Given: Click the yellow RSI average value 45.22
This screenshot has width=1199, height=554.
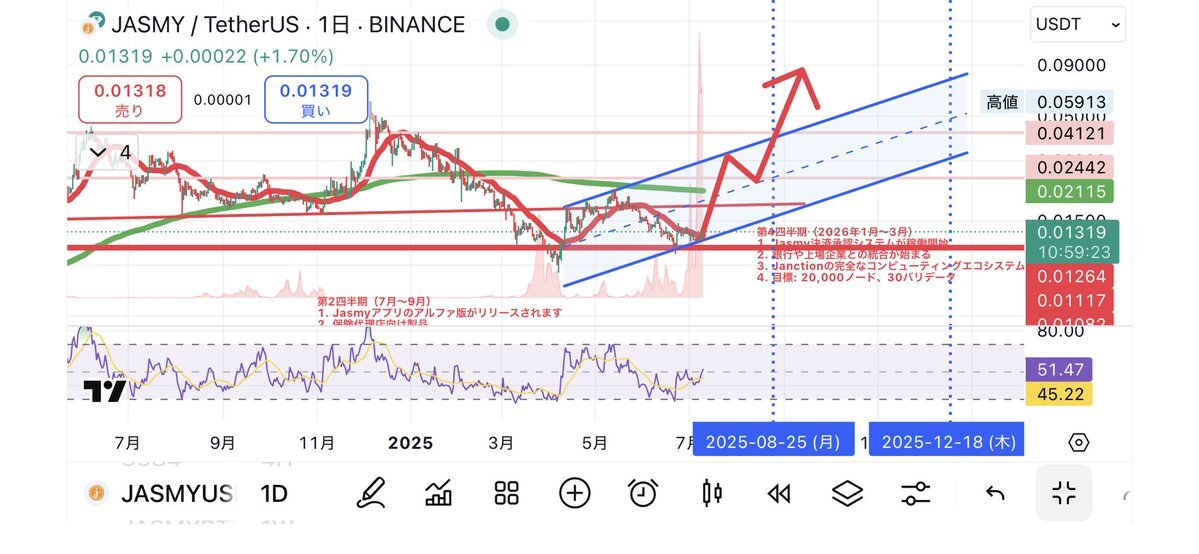Looking at the screenshot, I should pyautogui.click(x=1061, y=394).
